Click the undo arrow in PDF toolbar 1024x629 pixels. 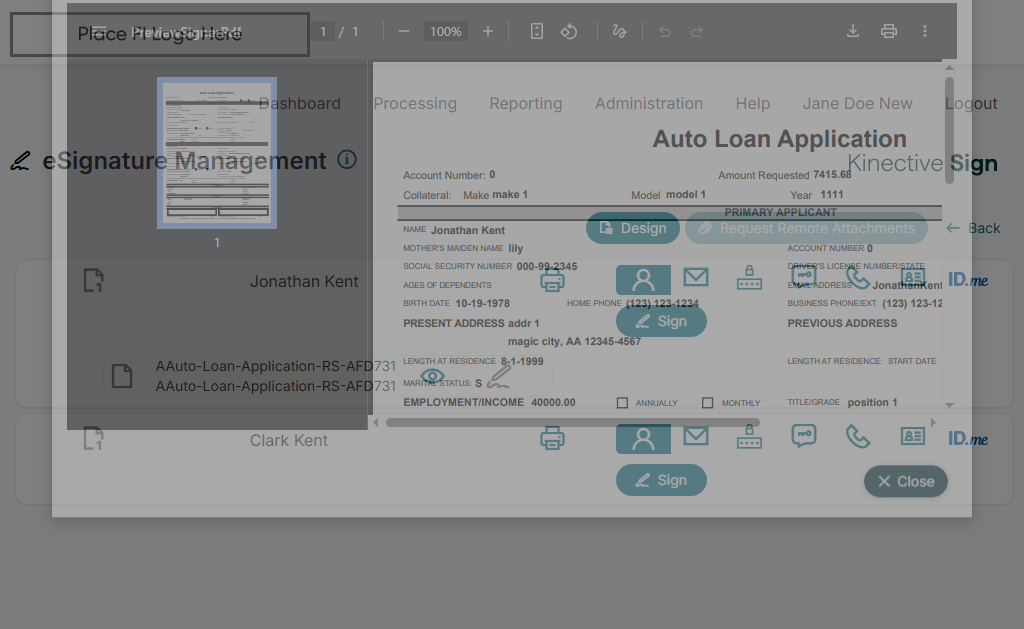[665, 31]
